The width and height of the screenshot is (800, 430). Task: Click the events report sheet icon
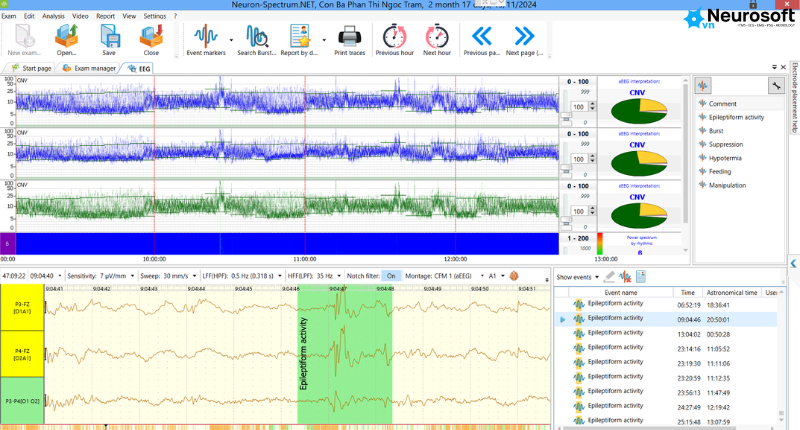pyautogui.click(x=641, y=277)
